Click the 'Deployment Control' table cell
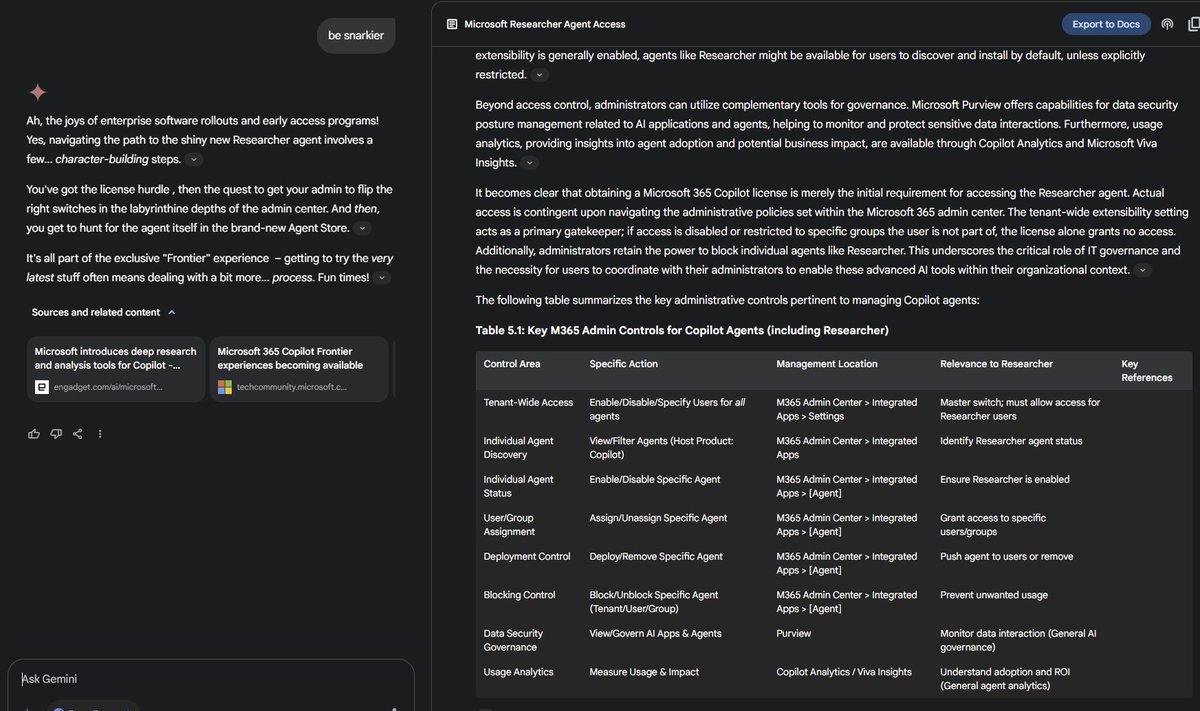The image size is (1200, 711). pos(527,556)
